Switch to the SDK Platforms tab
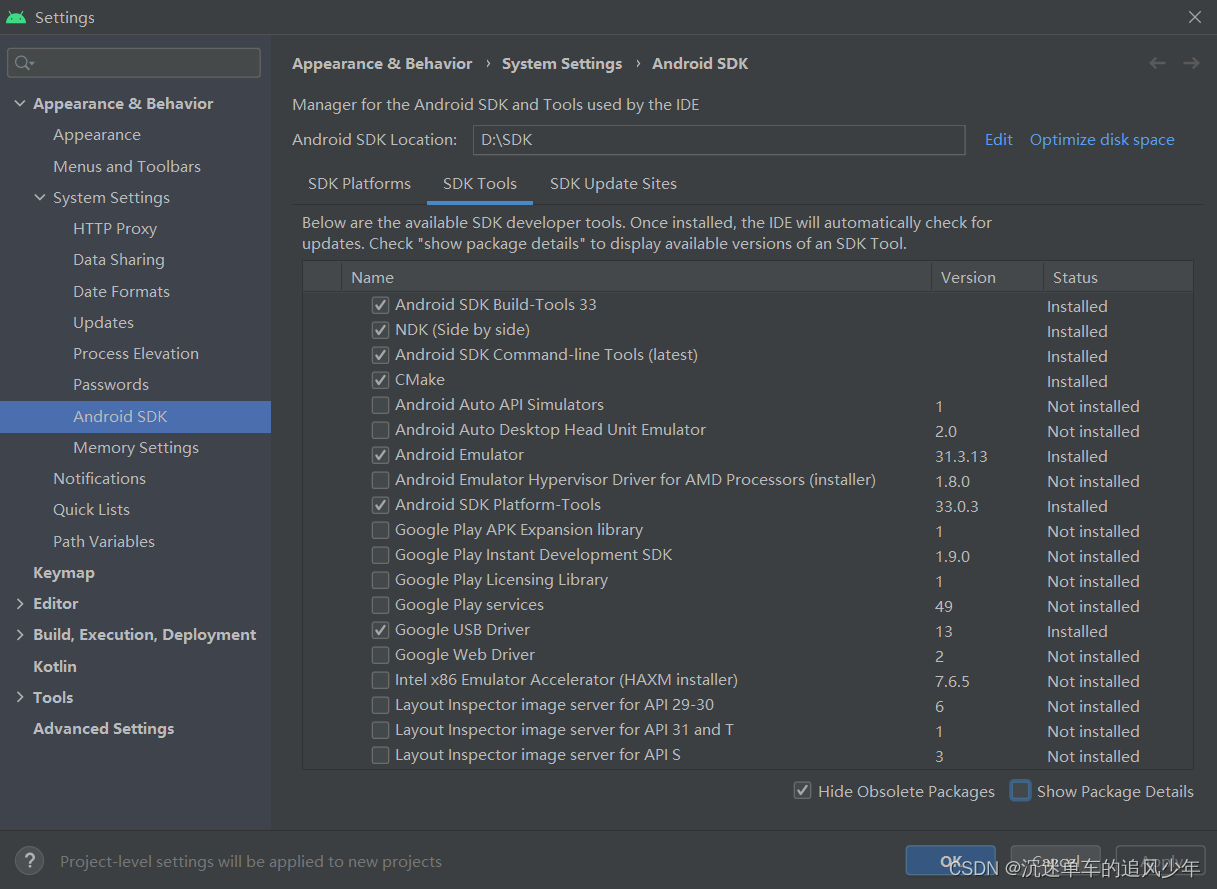The height and width of the screenshot is (889, 1217). (359, 183)
